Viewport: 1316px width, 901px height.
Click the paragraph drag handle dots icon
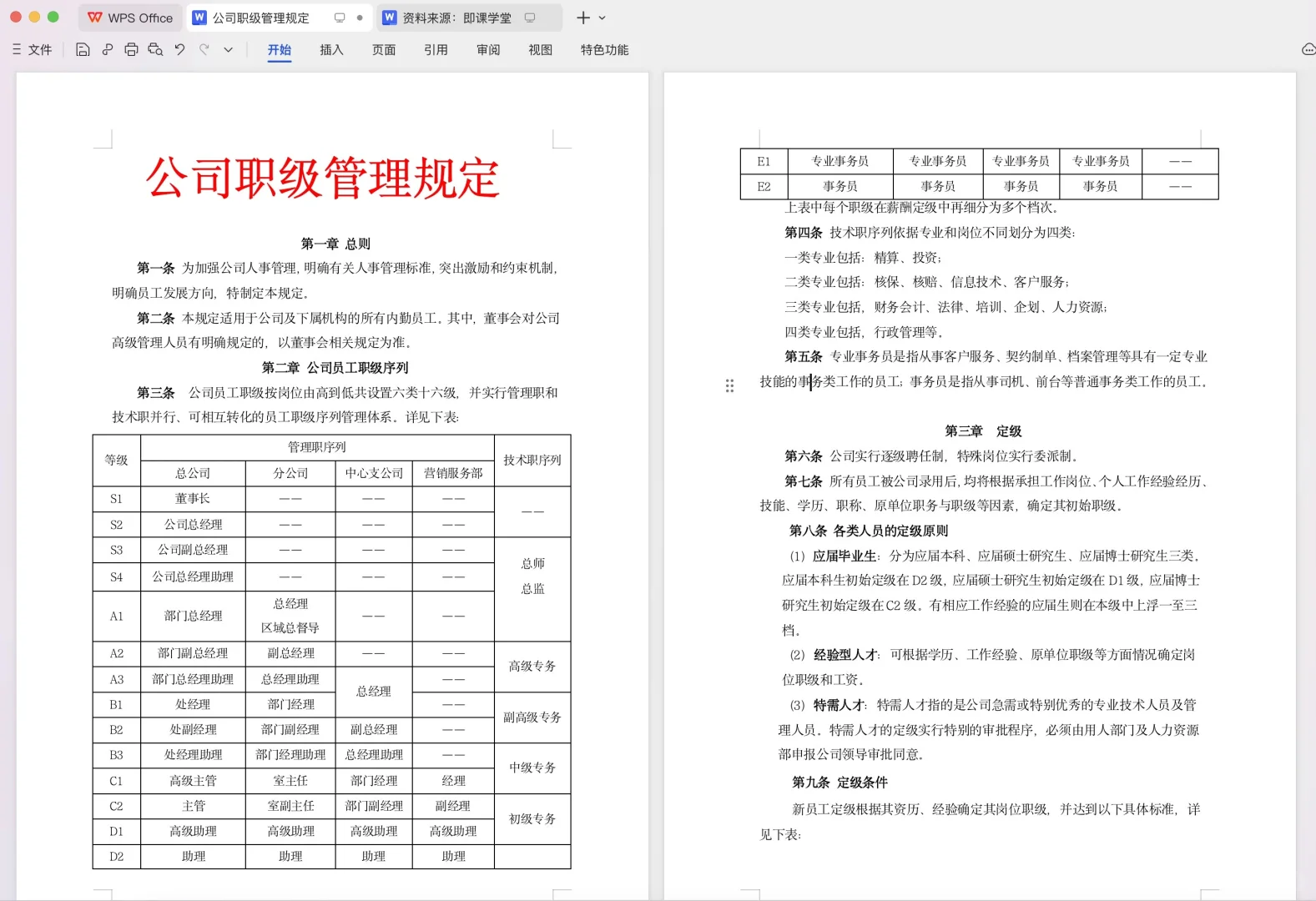point(729,385)
